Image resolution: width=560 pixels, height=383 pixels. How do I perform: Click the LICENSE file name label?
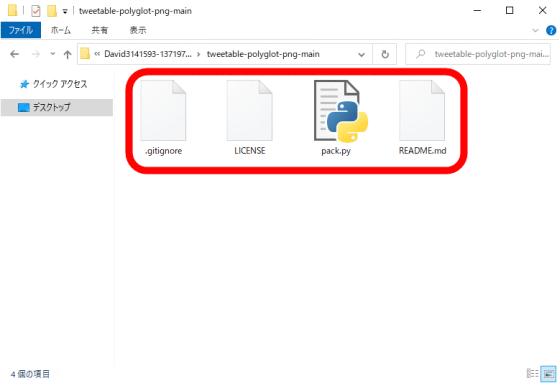click(x=250, y=151)
